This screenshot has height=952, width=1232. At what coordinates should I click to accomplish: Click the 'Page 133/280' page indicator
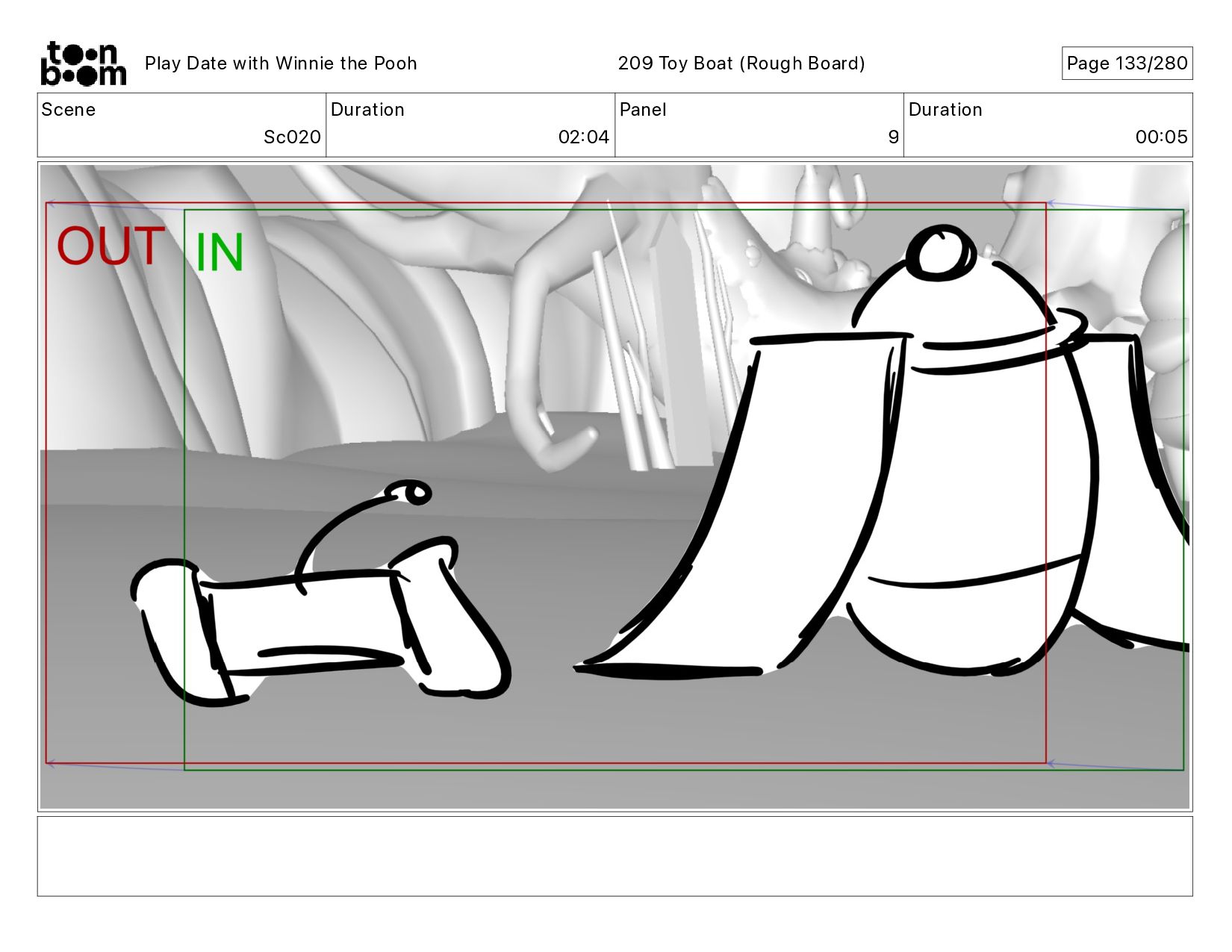pos(1127,63)
